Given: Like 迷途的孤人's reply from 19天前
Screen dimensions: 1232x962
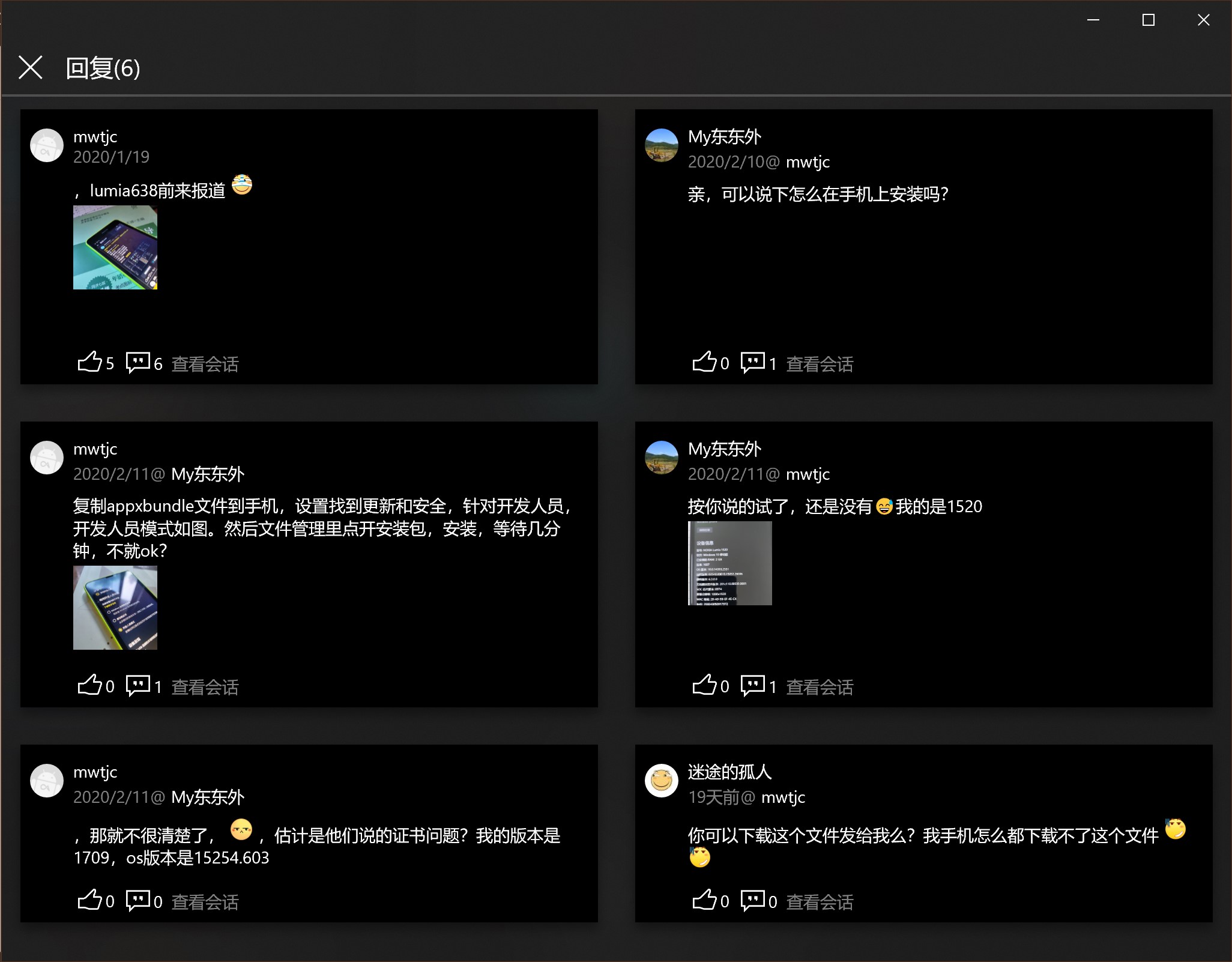Looking at the screenshot, I should tap(705, 900).
